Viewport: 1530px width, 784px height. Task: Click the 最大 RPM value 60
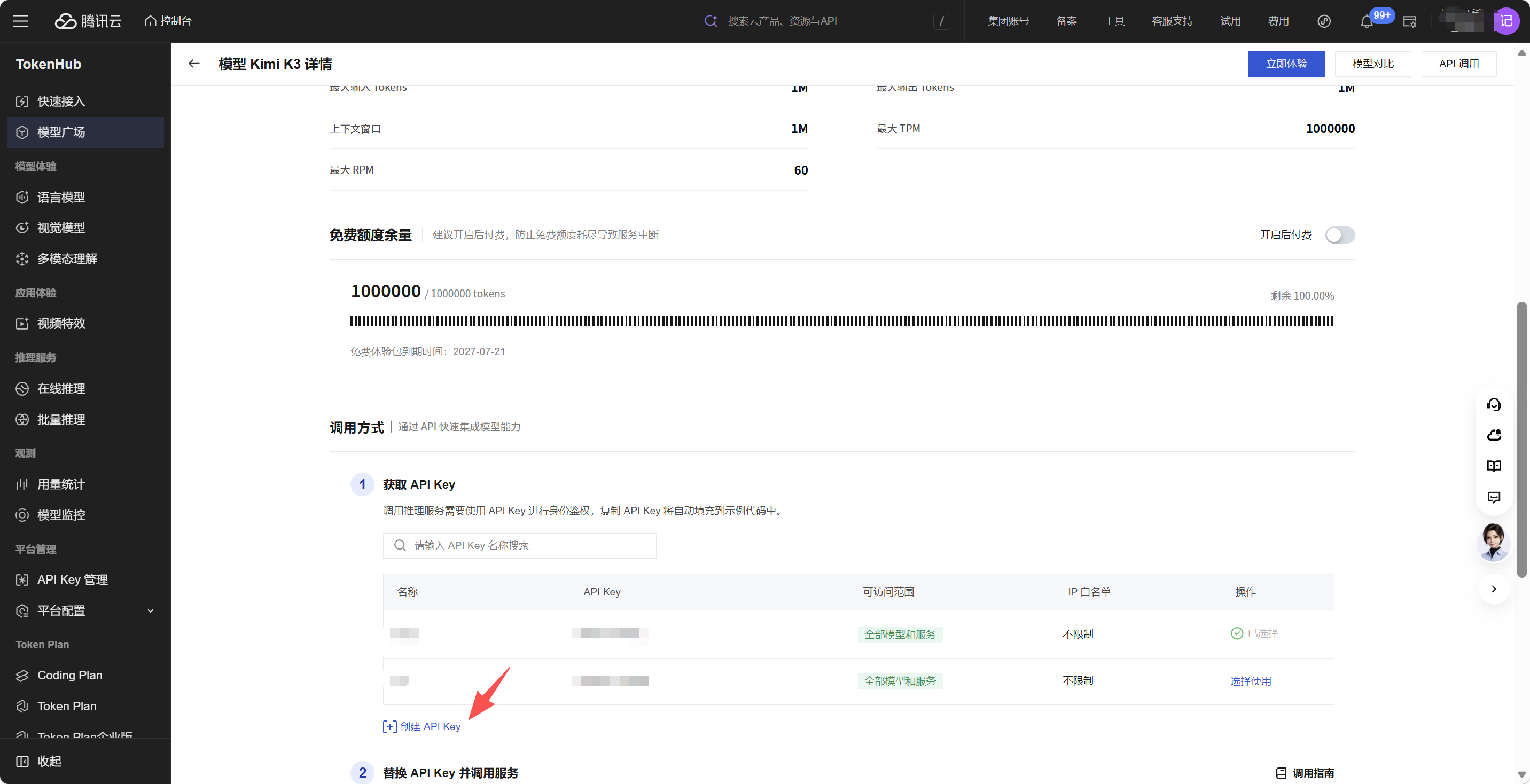[801, 170]
